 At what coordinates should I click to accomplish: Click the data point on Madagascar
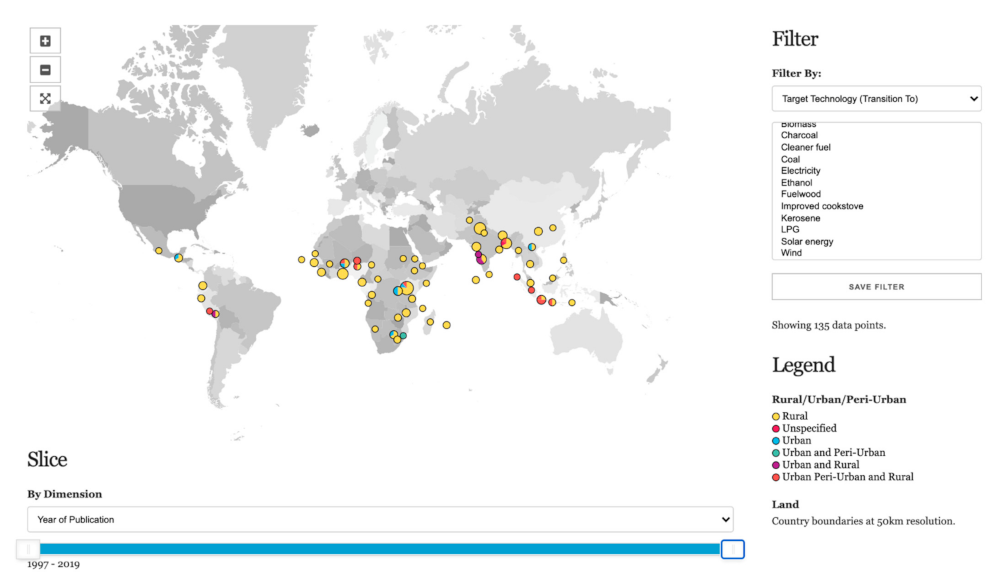pos(431,321)
